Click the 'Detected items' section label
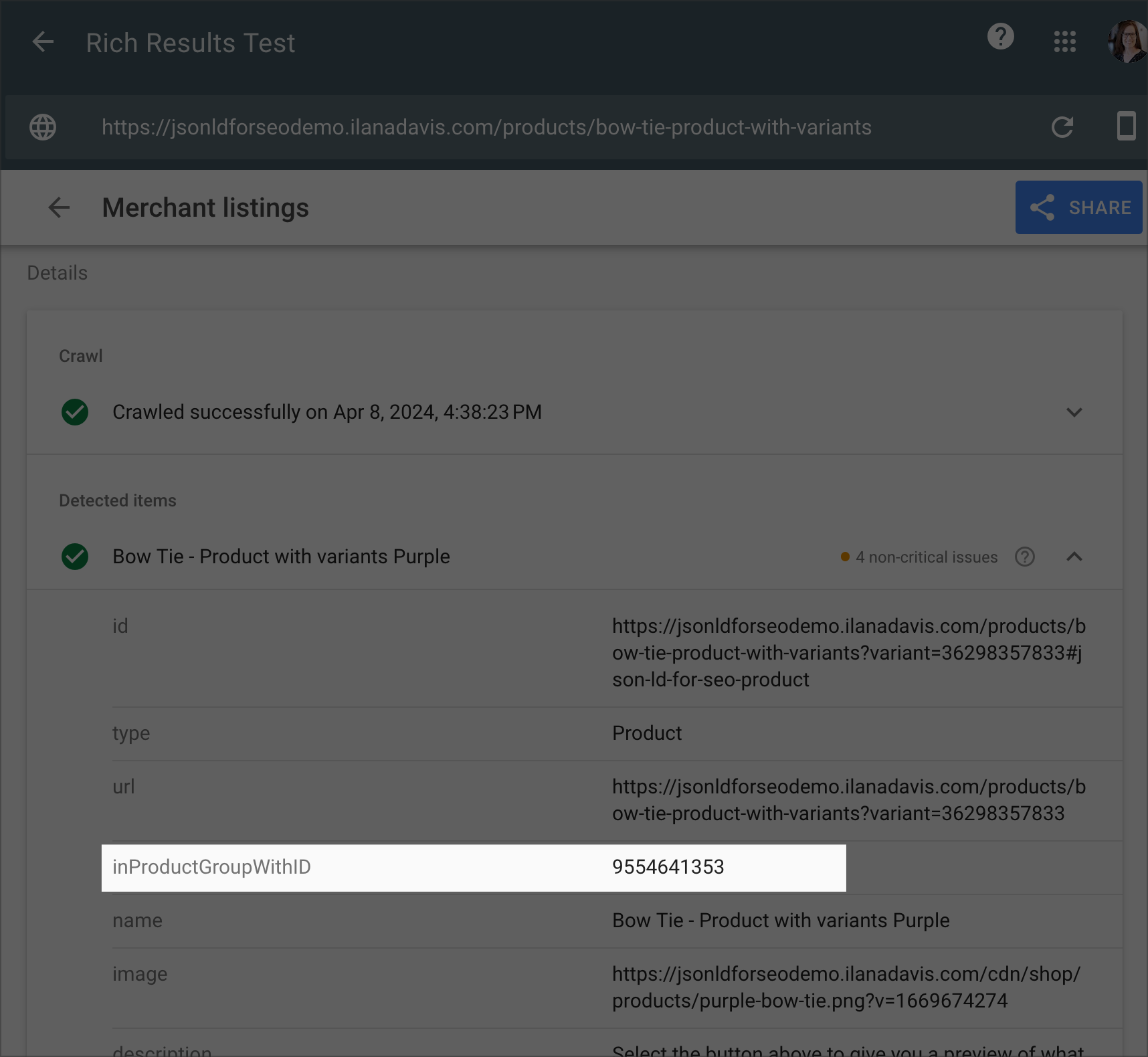The image size is (1148, 1057). 118,500
